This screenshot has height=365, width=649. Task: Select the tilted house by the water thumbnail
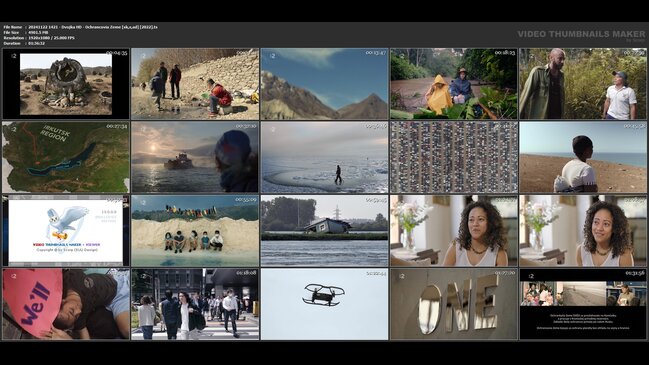tap(324, 231)
